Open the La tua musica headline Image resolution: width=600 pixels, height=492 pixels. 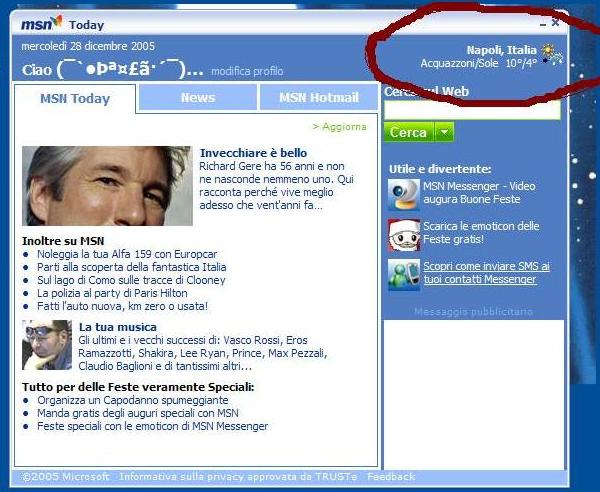click(x=117, y=327)
